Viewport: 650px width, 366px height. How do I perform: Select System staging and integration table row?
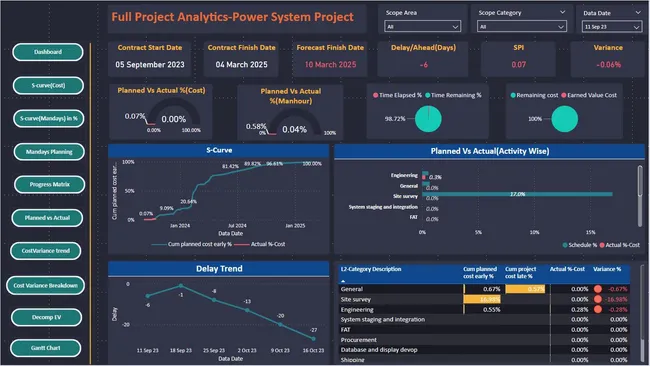484,319
